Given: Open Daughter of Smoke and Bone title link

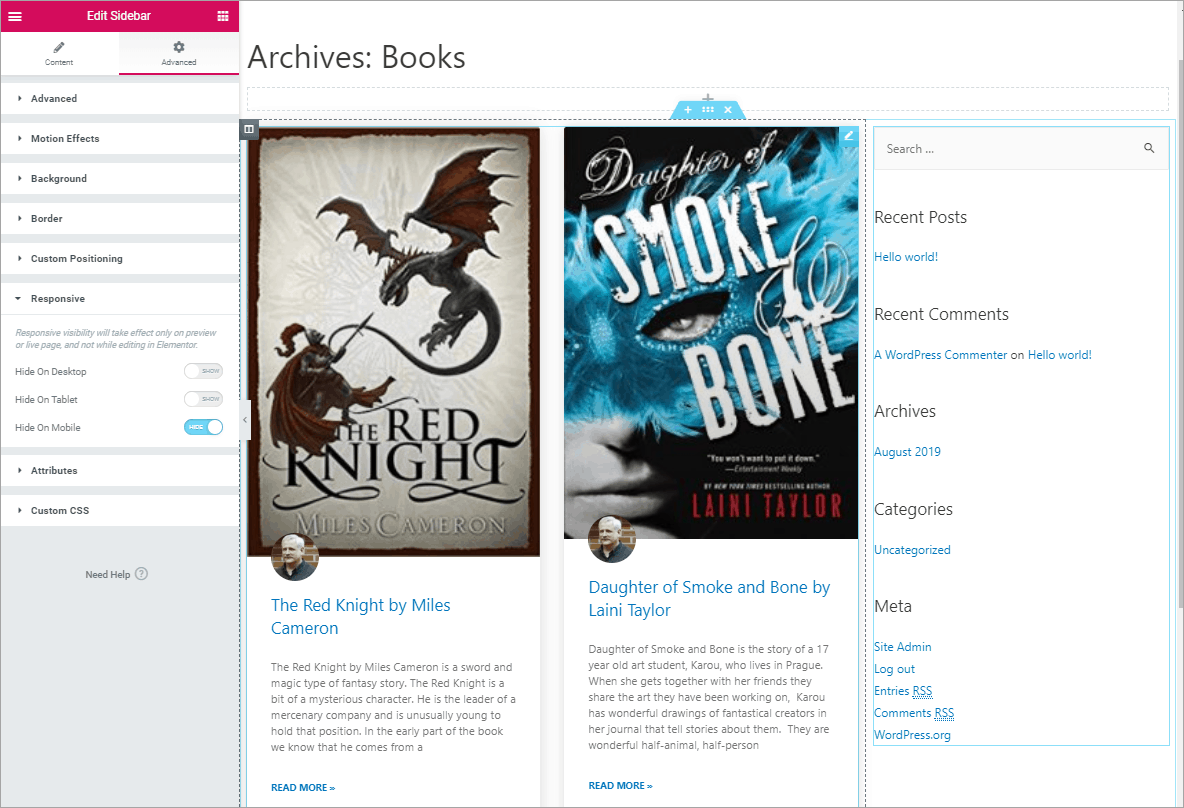Looking at the screenshot, I should point(709,598).
